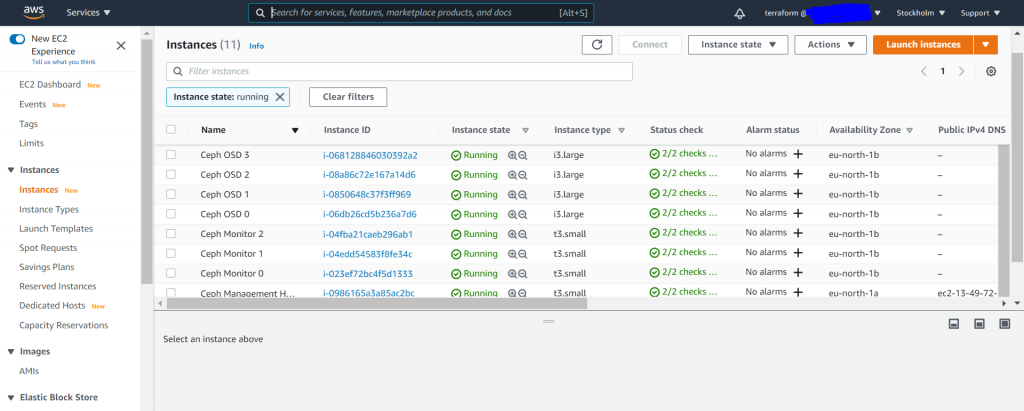This screenshot has width=1024, height=411.
Task: Zoom in filter for Ceph Monitor 2 state
Action: click(512, 234)
